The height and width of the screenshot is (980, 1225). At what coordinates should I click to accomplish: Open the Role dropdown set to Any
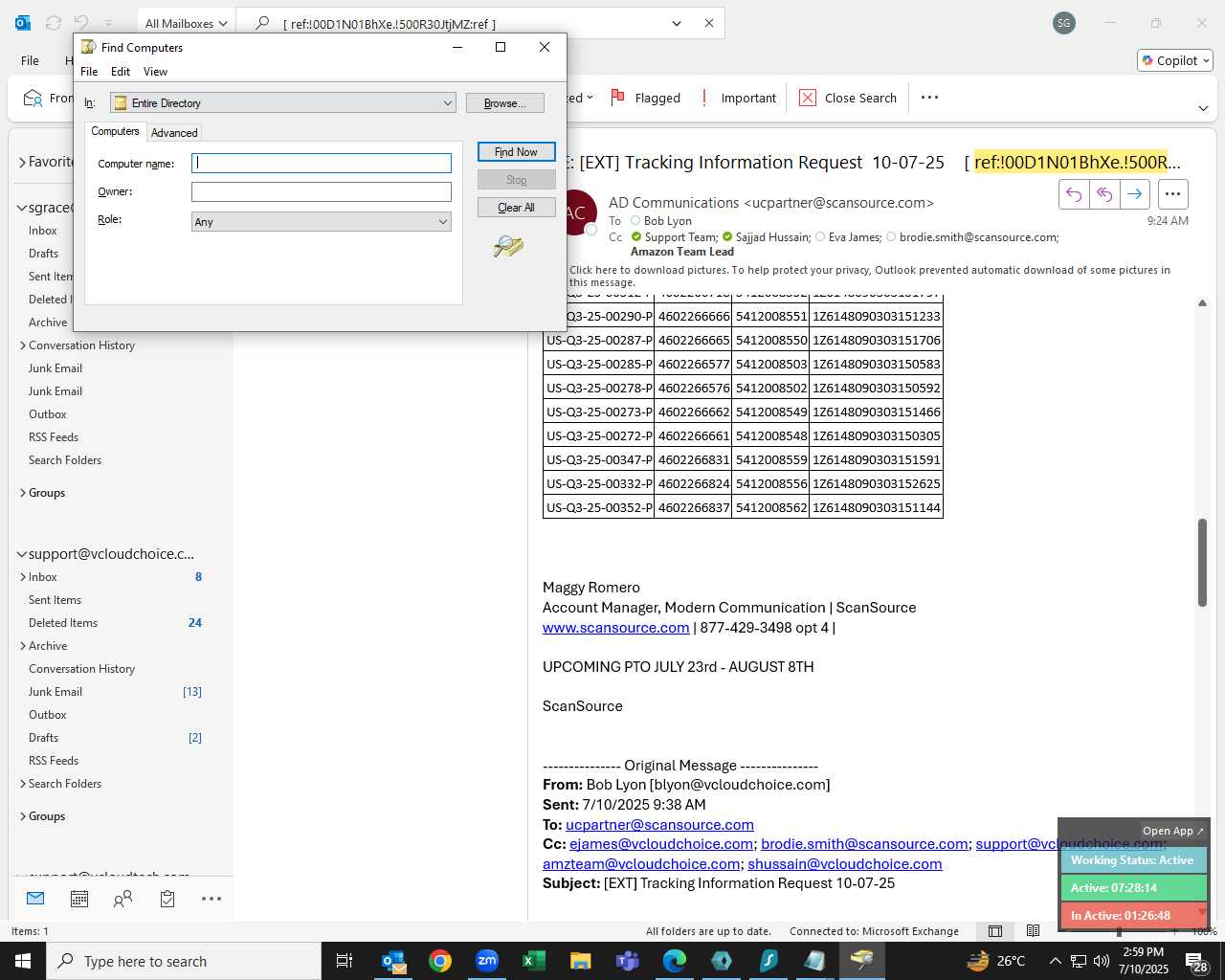tap(322, 222)
